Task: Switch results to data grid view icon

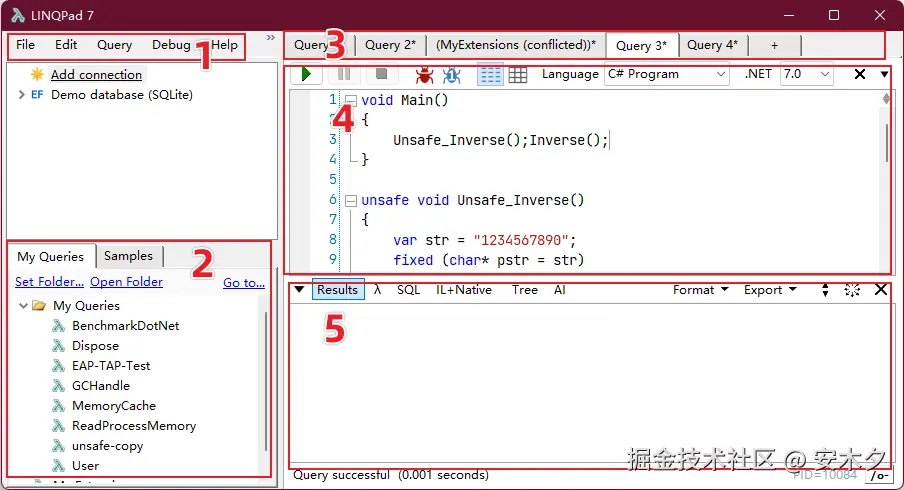Action: tap(518, 74)
